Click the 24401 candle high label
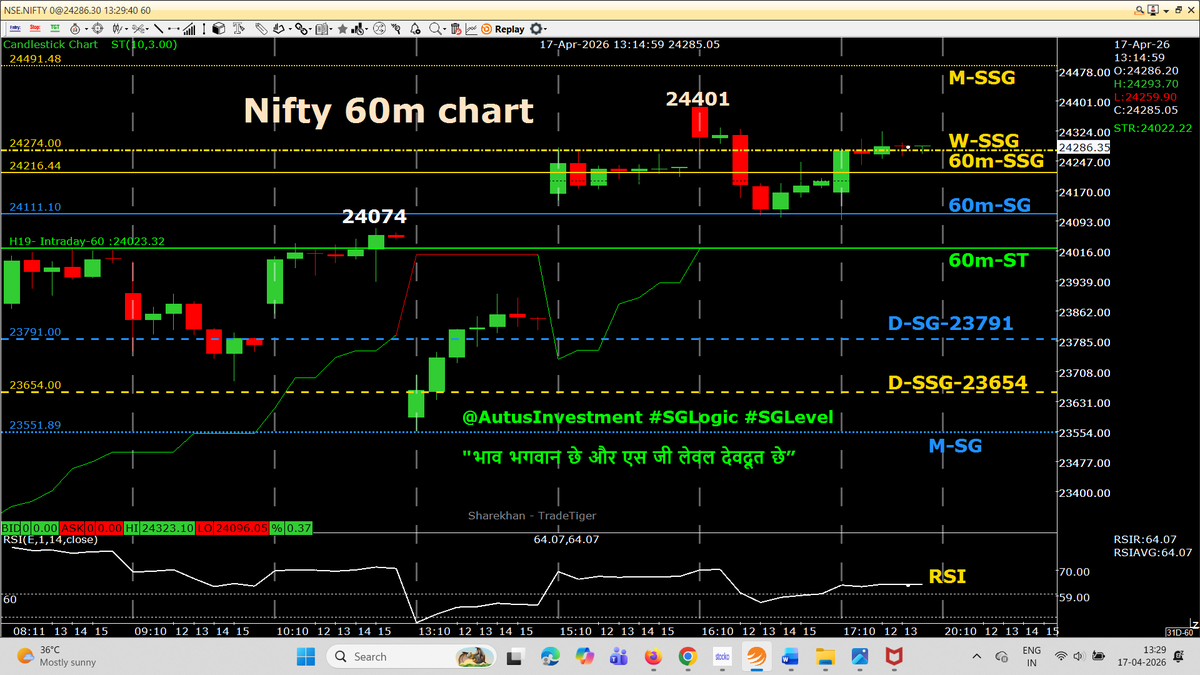Viewport: 1200px width, 675px height. point(699,98)
